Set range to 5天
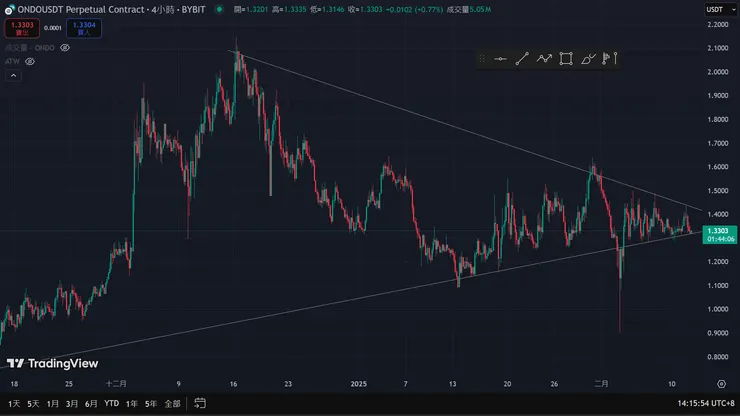Image resolution: width=740 pixels, height=416 pixels. (33, 404)
